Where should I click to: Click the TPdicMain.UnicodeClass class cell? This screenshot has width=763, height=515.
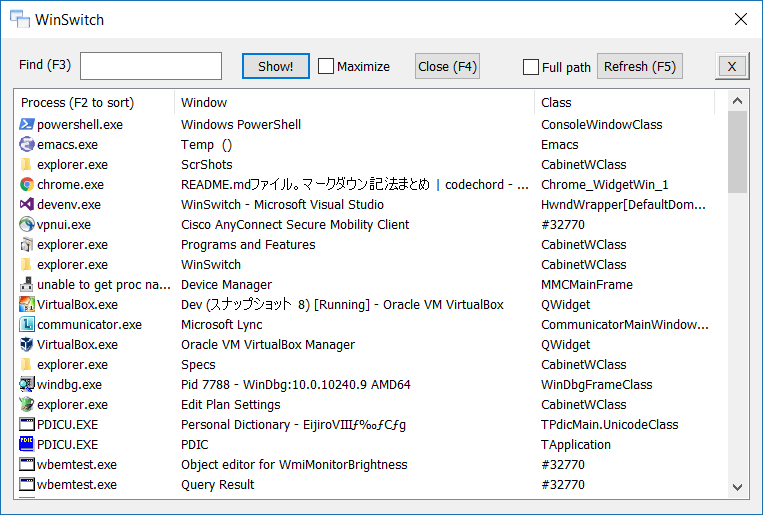610,424
